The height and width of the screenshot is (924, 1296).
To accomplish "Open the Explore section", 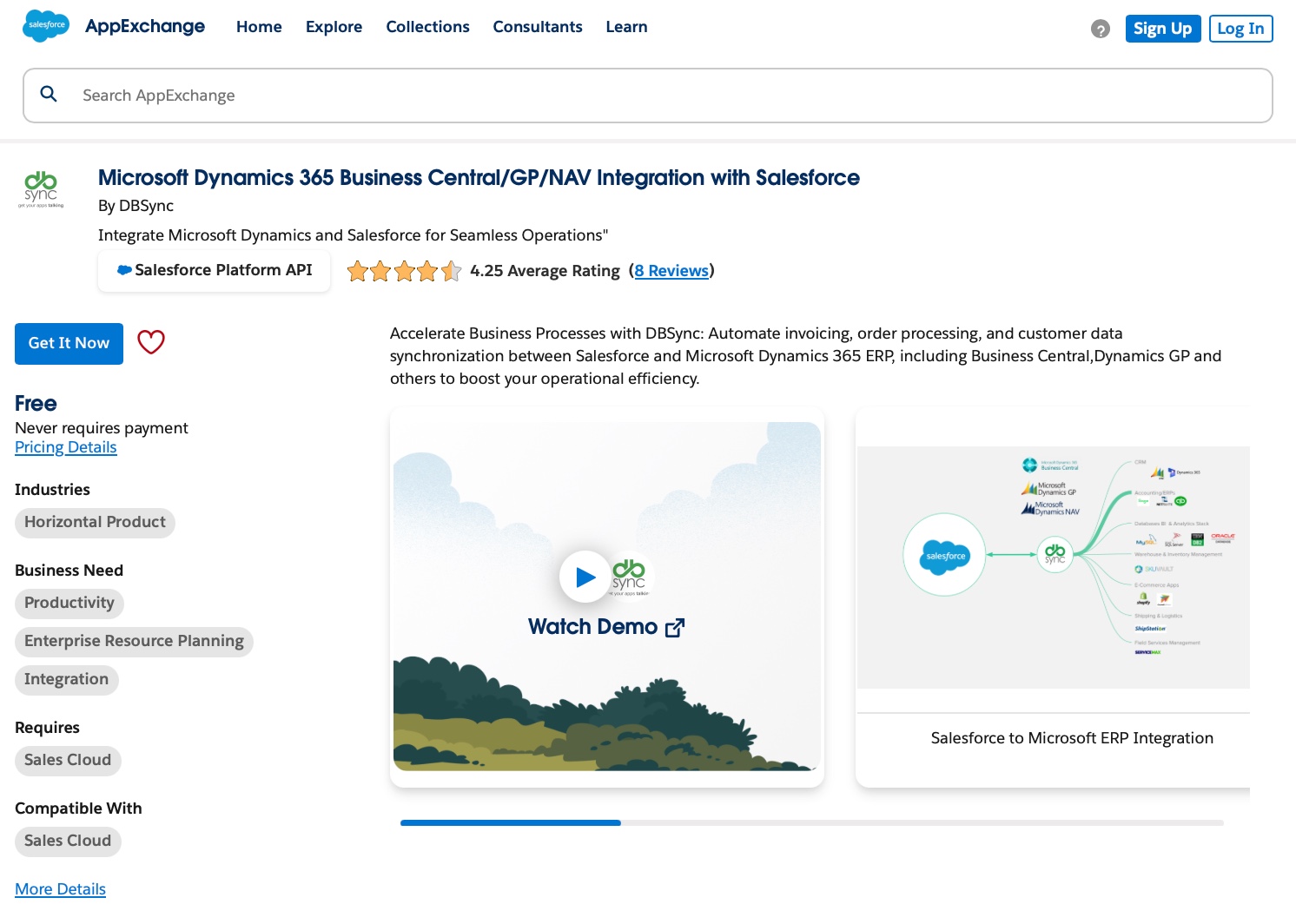I will point(334,27).
